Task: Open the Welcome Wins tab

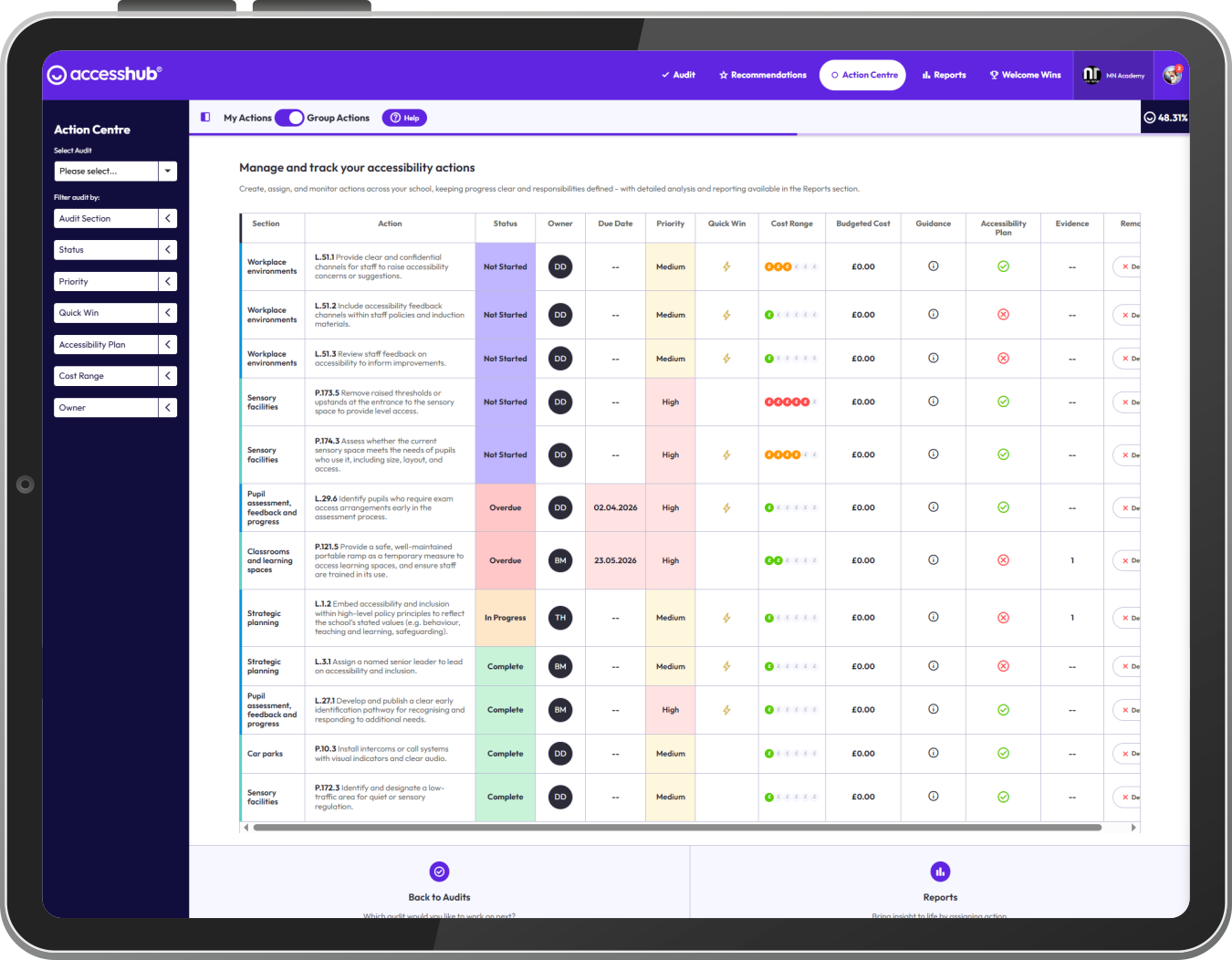Action: [x=1025, y=75]
